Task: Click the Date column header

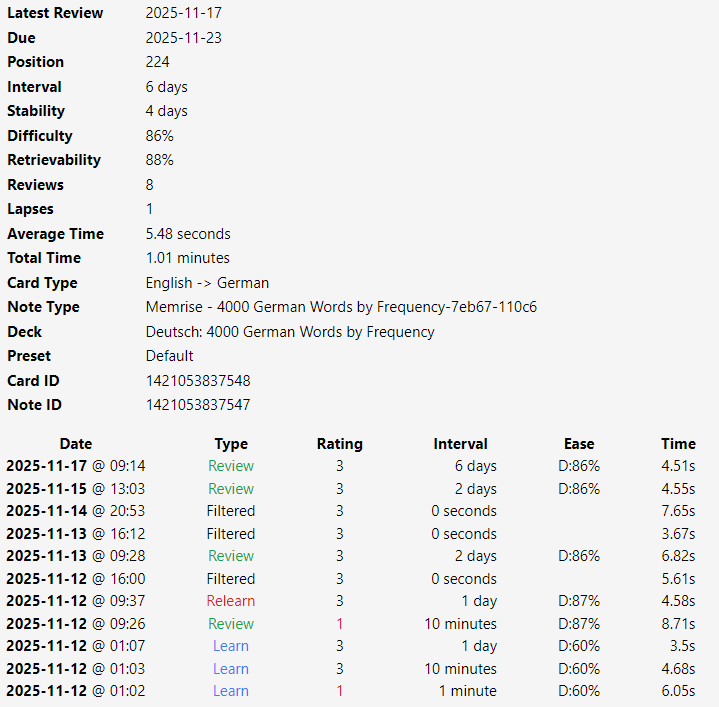Action: pyautogui.click(x=75, y=444)
